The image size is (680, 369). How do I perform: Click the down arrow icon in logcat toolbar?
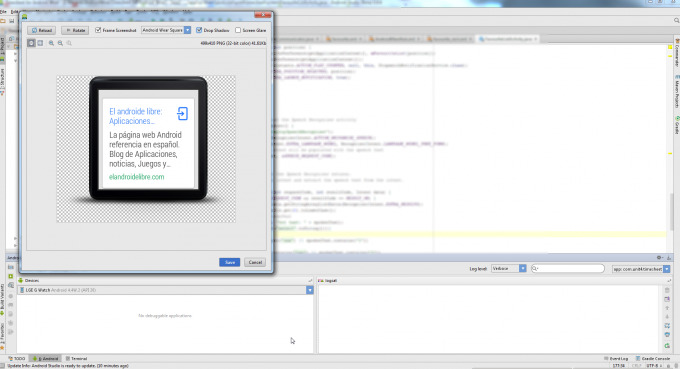(x=667, y=317)
